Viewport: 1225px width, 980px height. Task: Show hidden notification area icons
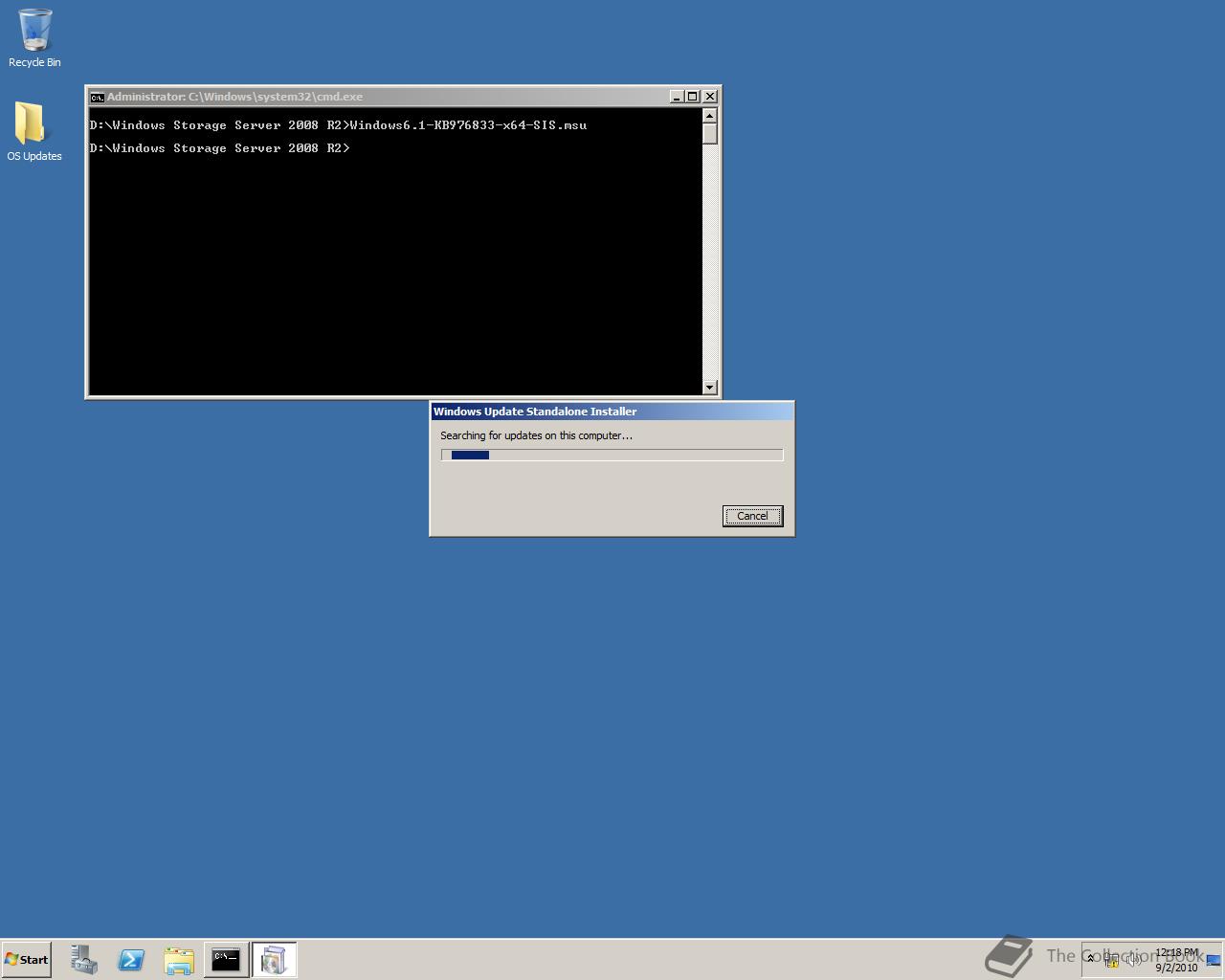[x=1090, y=959]
